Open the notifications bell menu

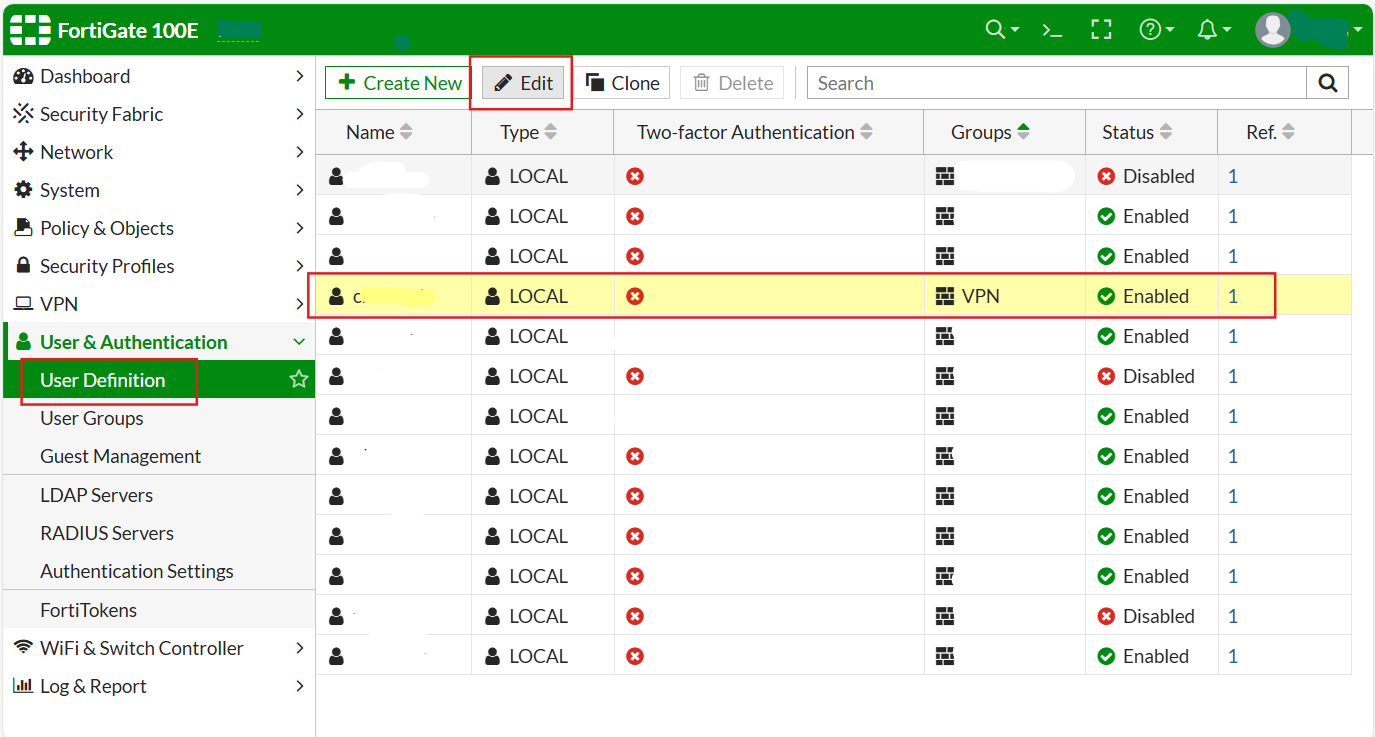tap(1214, 30)
